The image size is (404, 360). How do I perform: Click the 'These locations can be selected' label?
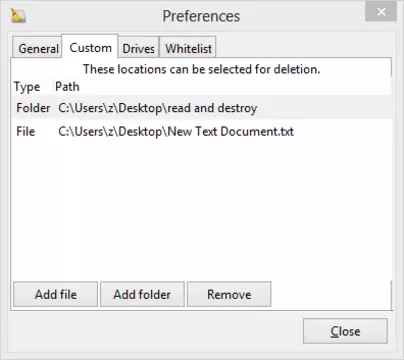(x=201, y=69)
